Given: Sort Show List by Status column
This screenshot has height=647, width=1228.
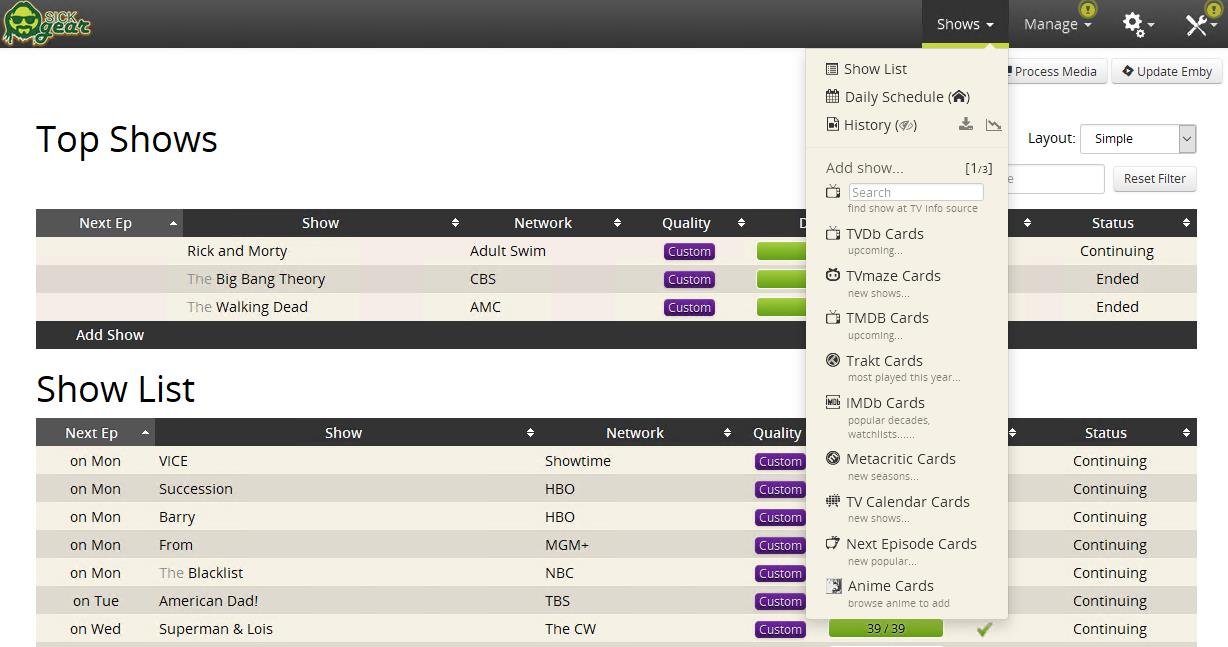Looking at the screenshot, I should coord(1108,433).
